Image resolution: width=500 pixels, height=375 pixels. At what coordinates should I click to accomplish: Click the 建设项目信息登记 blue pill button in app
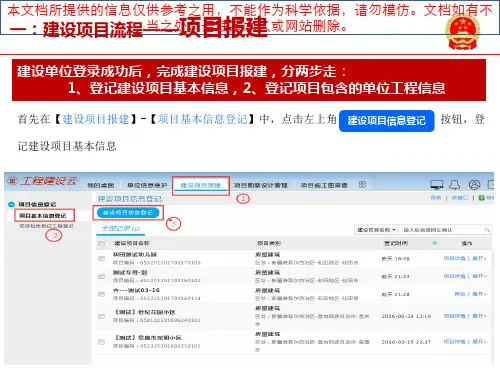128,213
